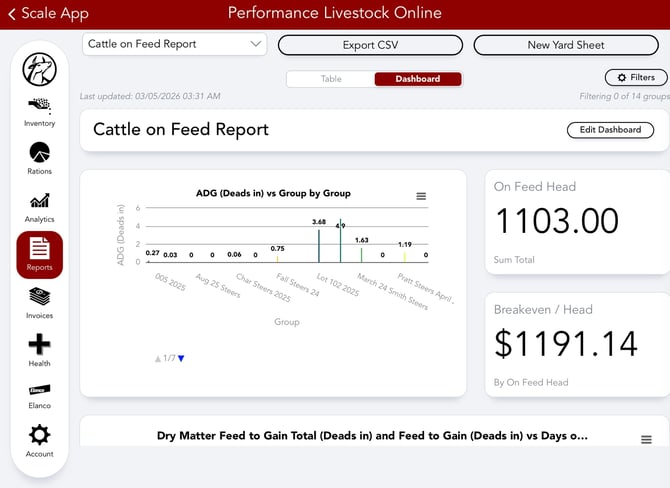The image size is (670, 488).
Task: Open the Elanco section
Action: [x=39, y=396]
